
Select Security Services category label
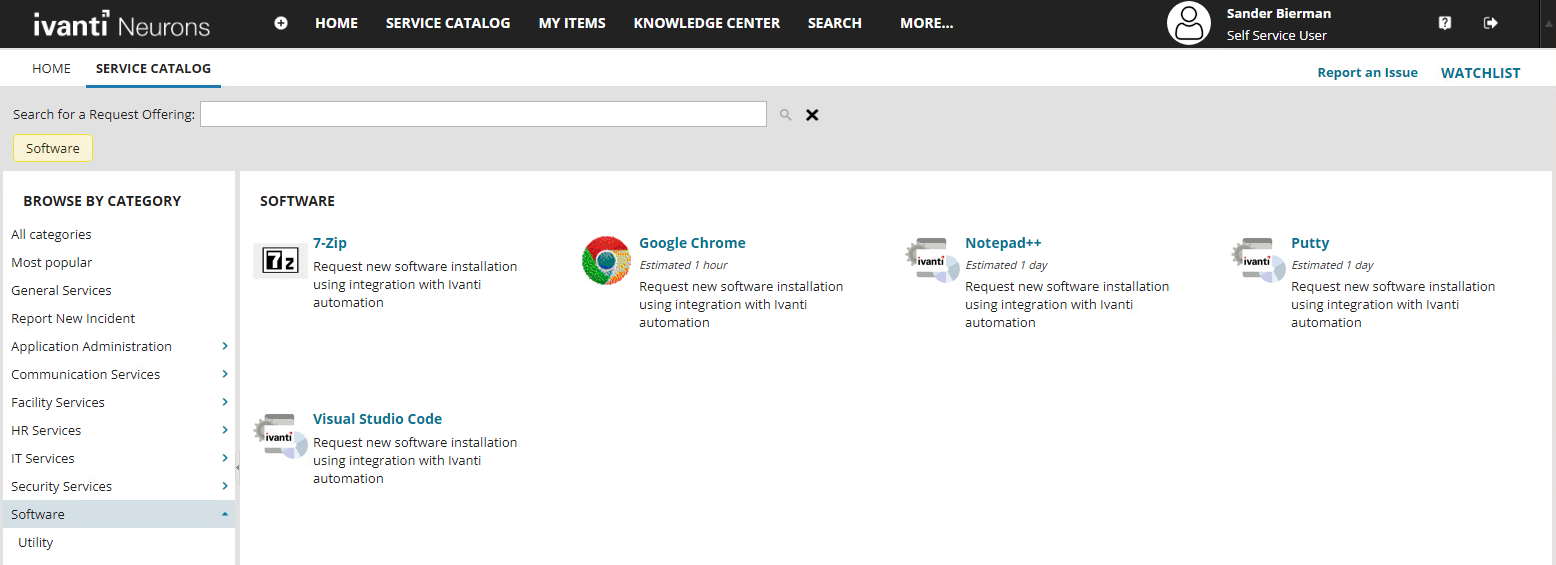[x=61, y=486]
